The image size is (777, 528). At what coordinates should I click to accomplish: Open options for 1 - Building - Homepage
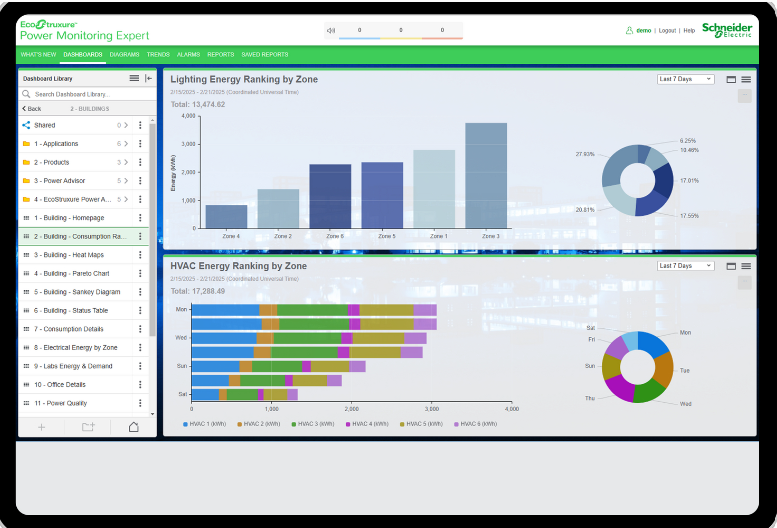point(140,218)
